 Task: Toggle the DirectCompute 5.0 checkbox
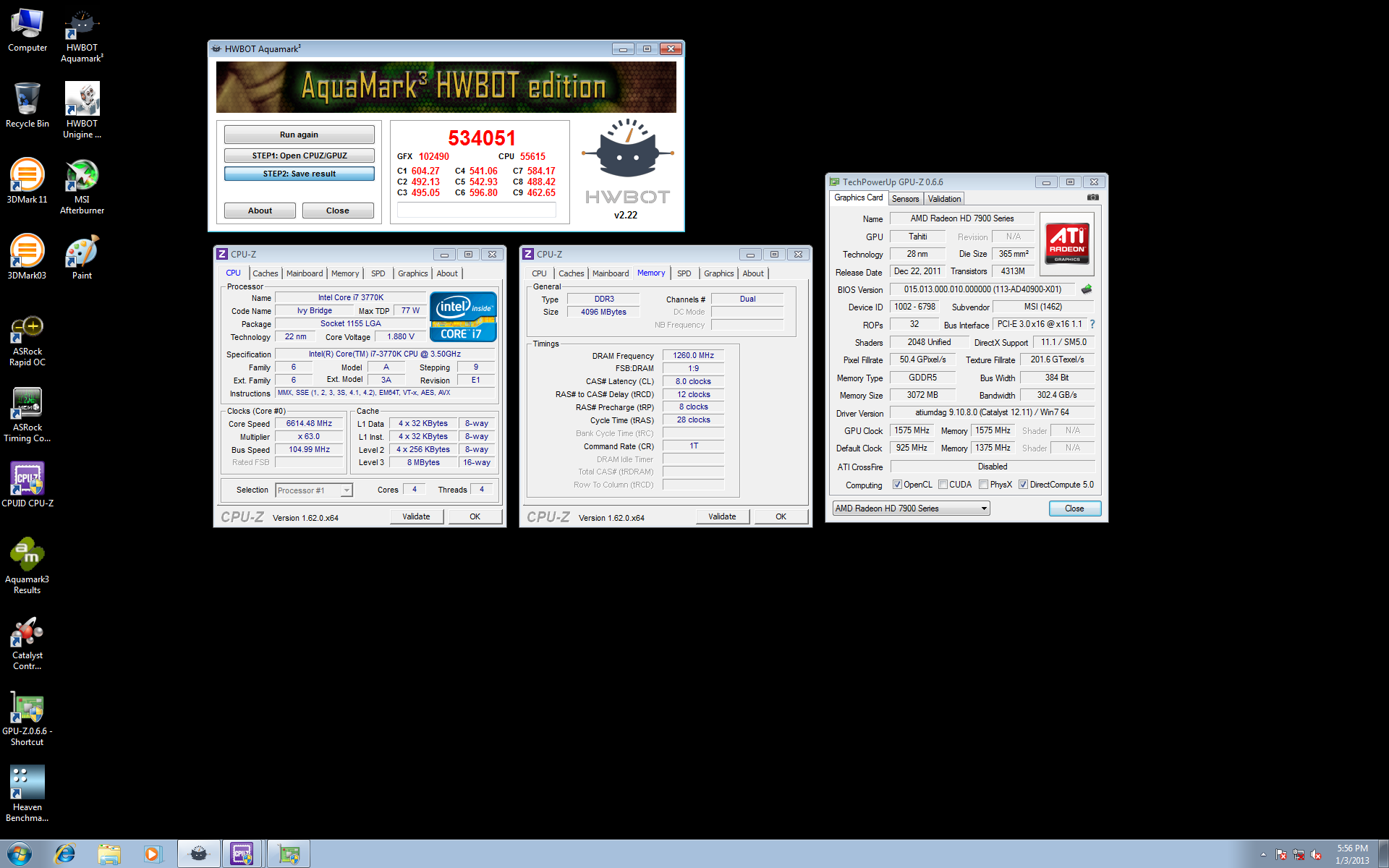click(1023, 485)
